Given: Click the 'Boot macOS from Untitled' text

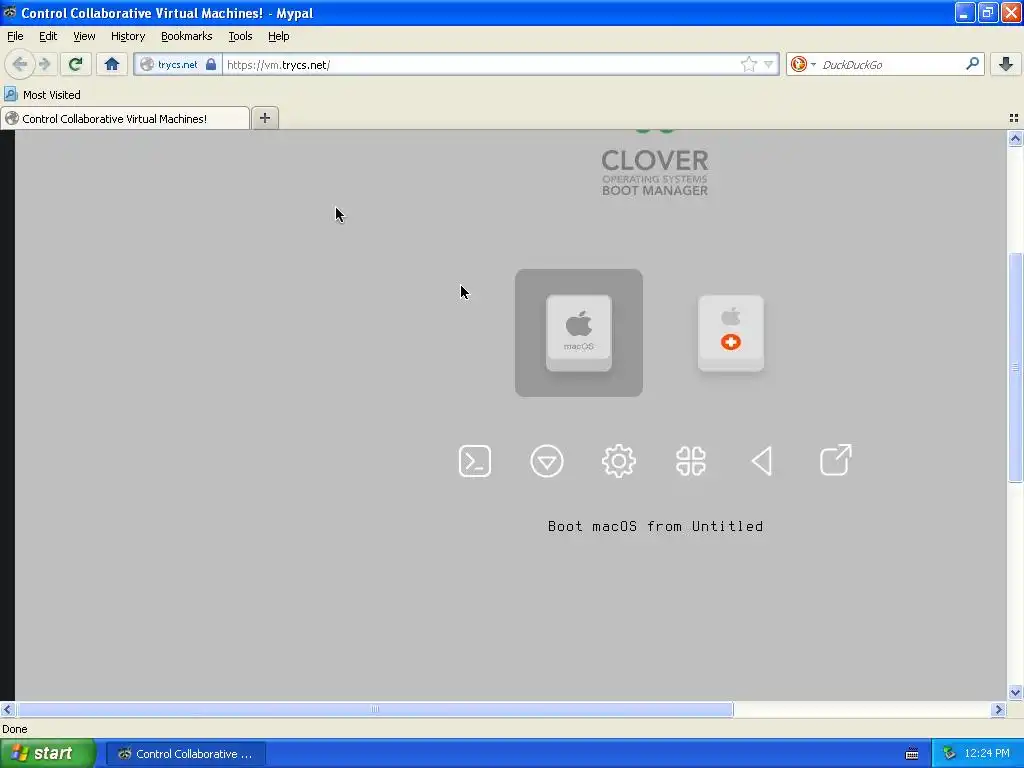Looking at the screenshot, I should (655, 526).
